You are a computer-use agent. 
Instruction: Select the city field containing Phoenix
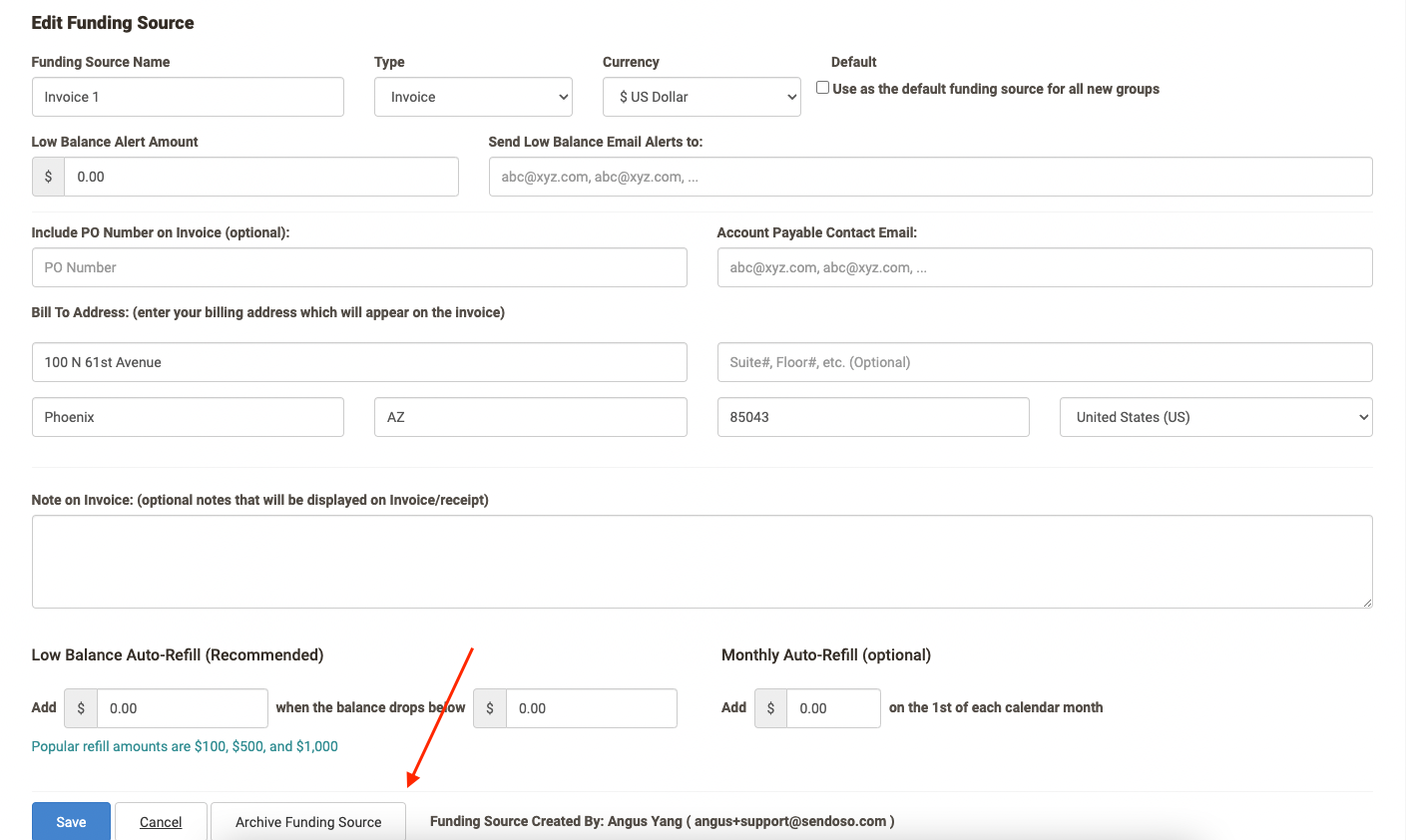(188, 417)
